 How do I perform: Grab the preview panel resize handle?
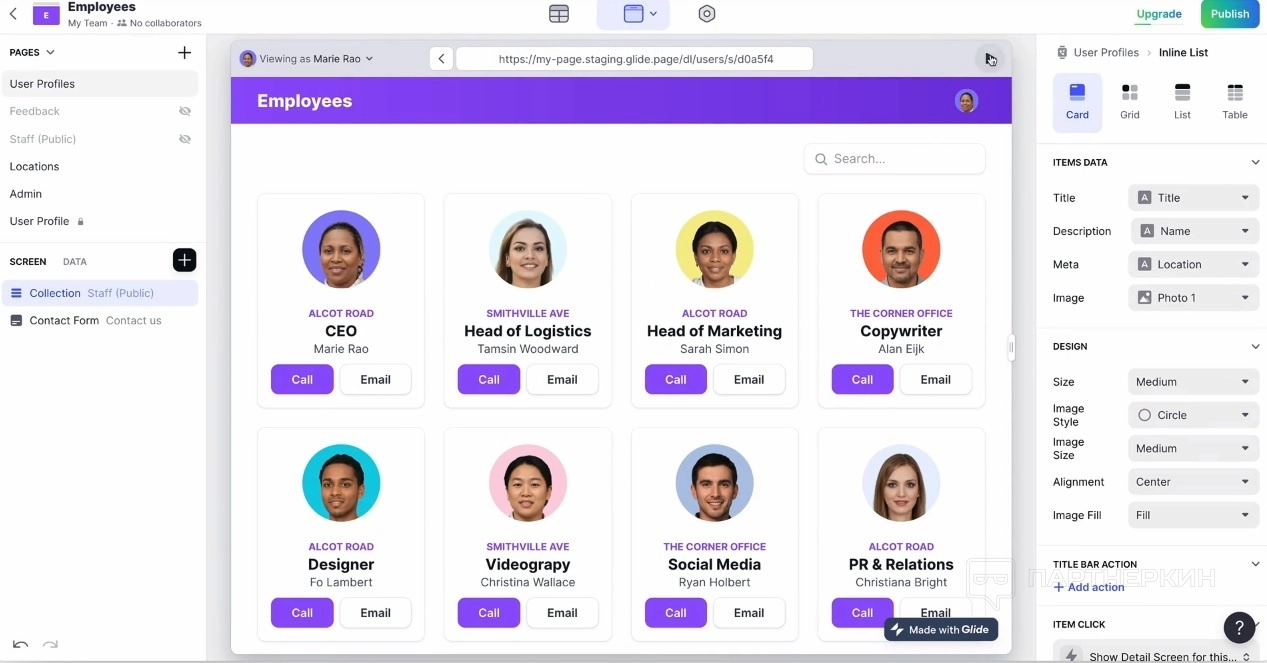1011,347
